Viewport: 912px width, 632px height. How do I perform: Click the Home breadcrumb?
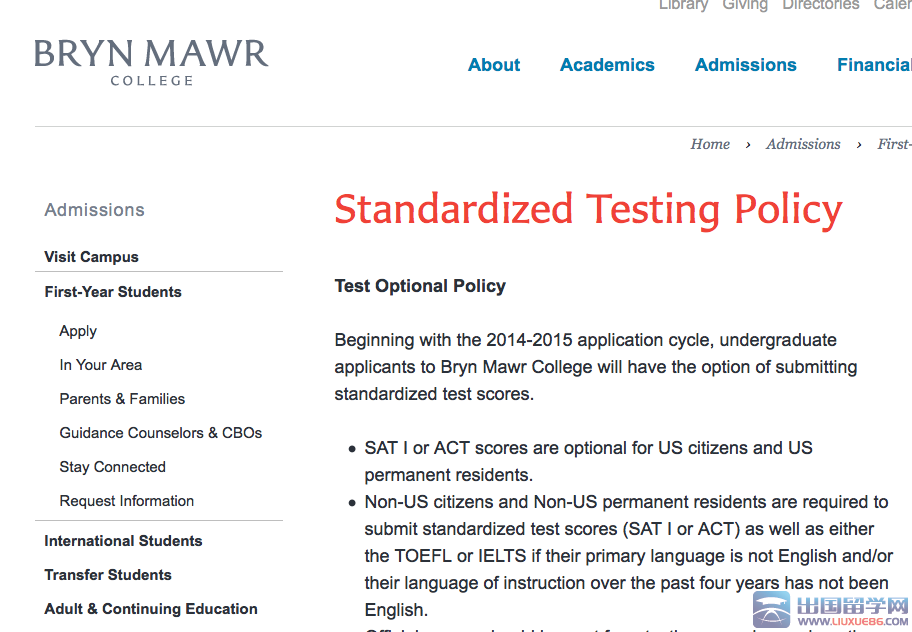point(710,144)
